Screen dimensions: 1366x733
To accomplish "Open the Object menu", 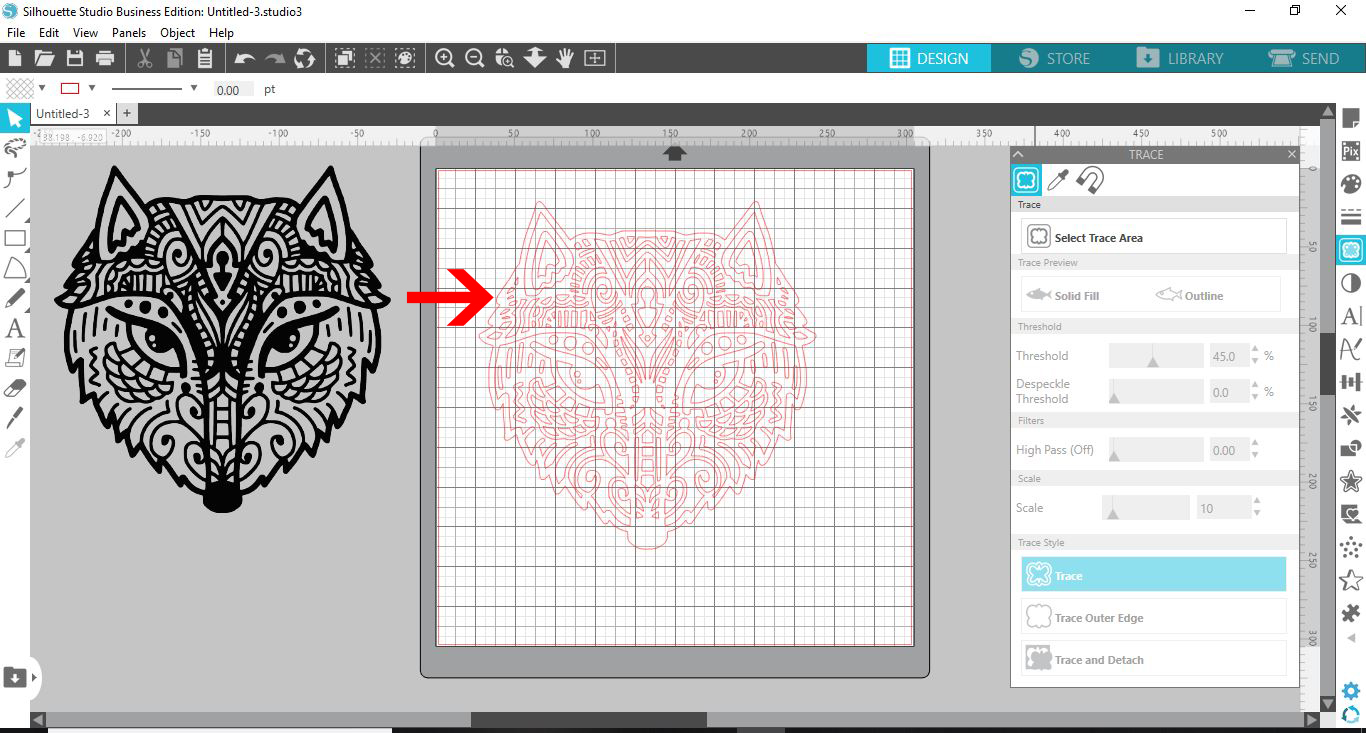I will coord(178,32).
